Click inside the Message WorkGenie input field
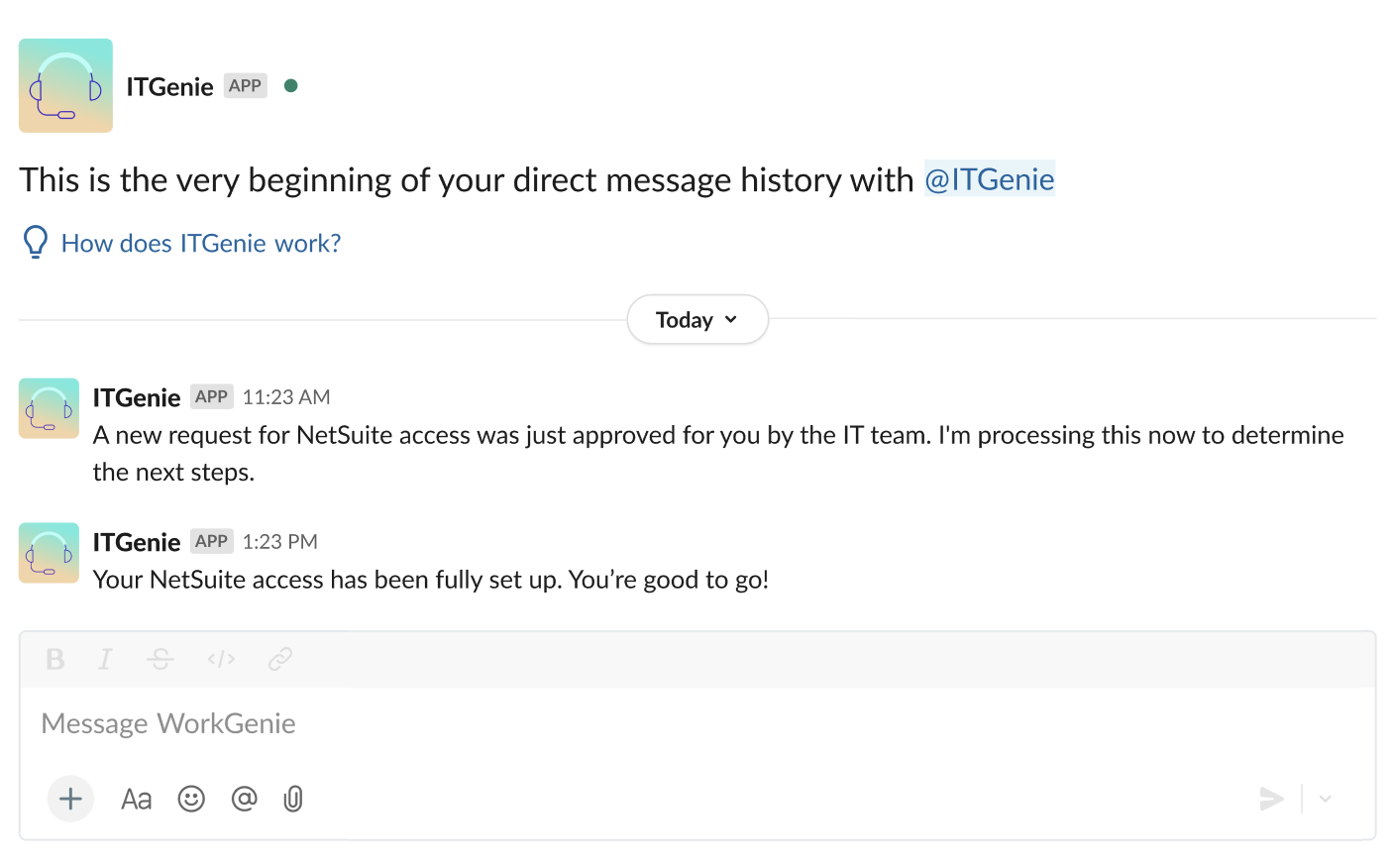1393x868 pixels. (x=396, y=723)
